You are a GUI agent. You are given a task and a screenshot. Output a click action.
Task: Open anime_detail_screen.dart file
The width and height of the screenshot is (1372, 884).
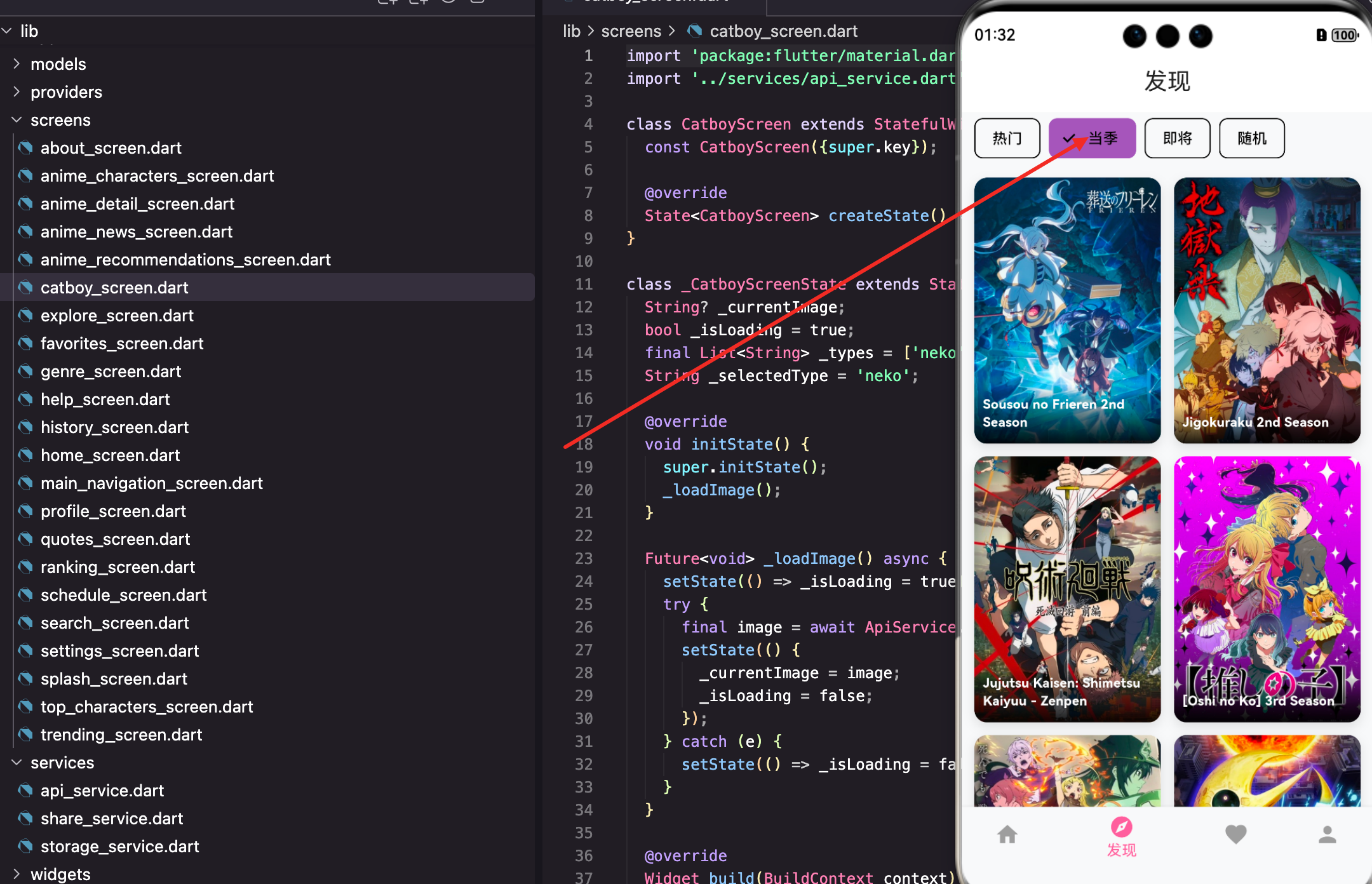tap(137, 204)
